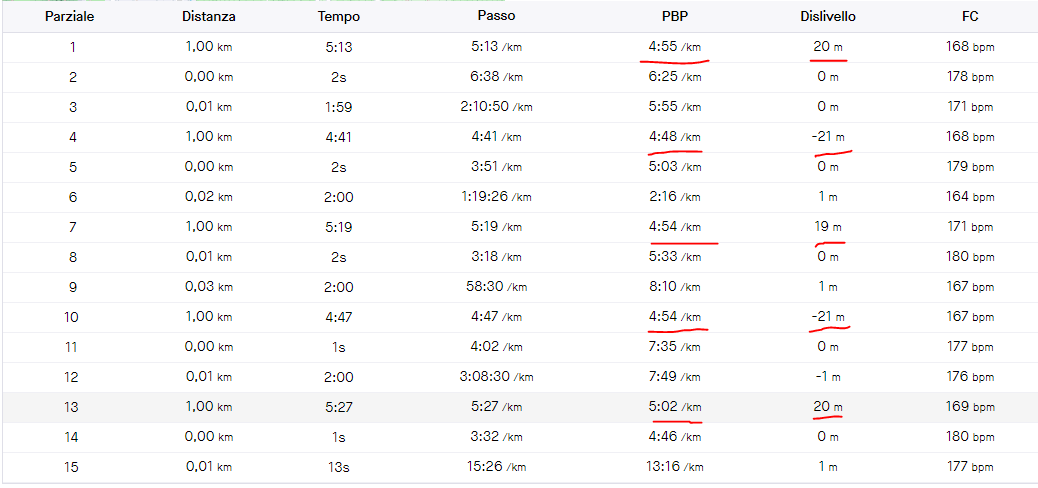The height and width of the screenshot is (488, 1038).
Task: Click the Passo column header
Action: coord(497,17)
